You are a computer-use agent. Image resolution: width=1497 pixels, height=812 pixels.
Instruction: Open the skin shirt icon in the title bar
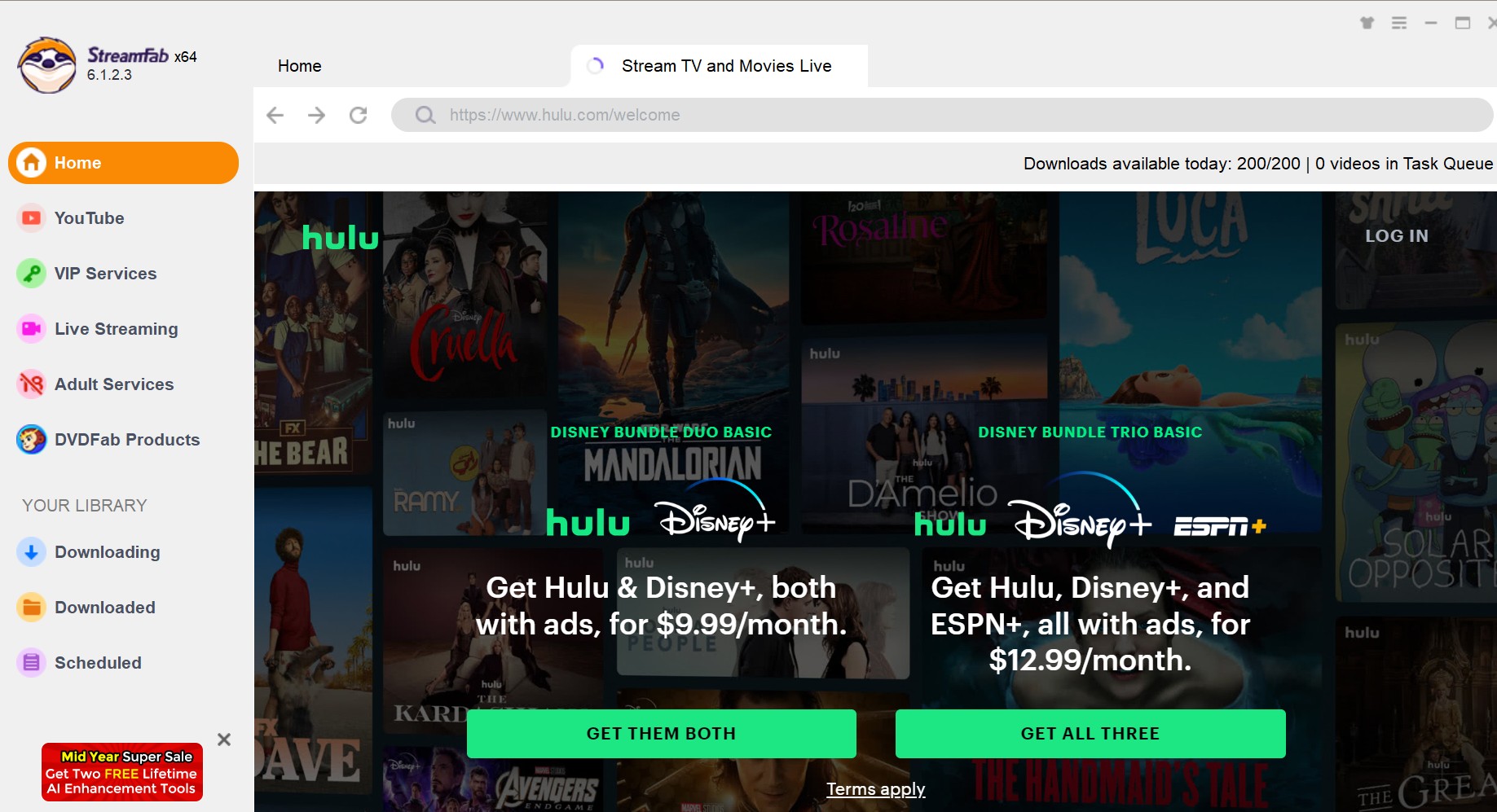pos(1367,23)
